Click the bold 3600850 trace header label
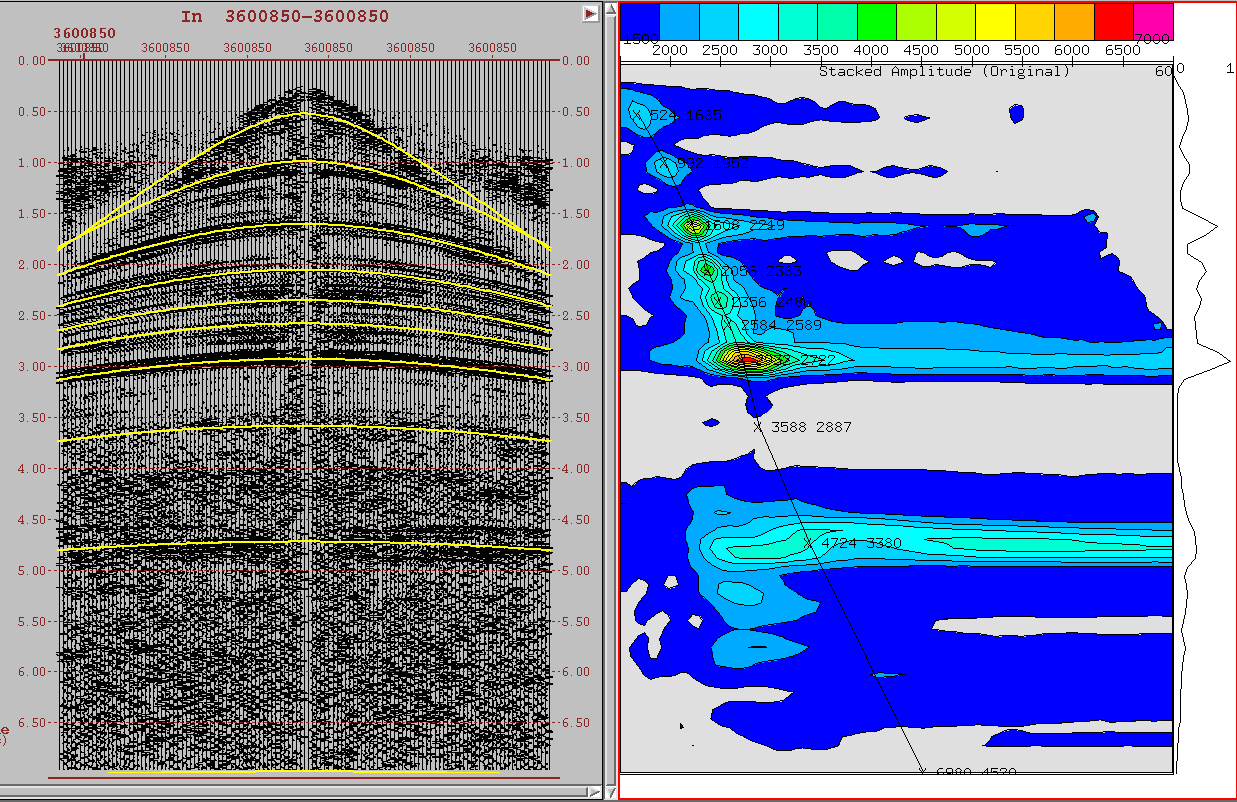This screenshot has width=1237, height=802. coord(85,33)
